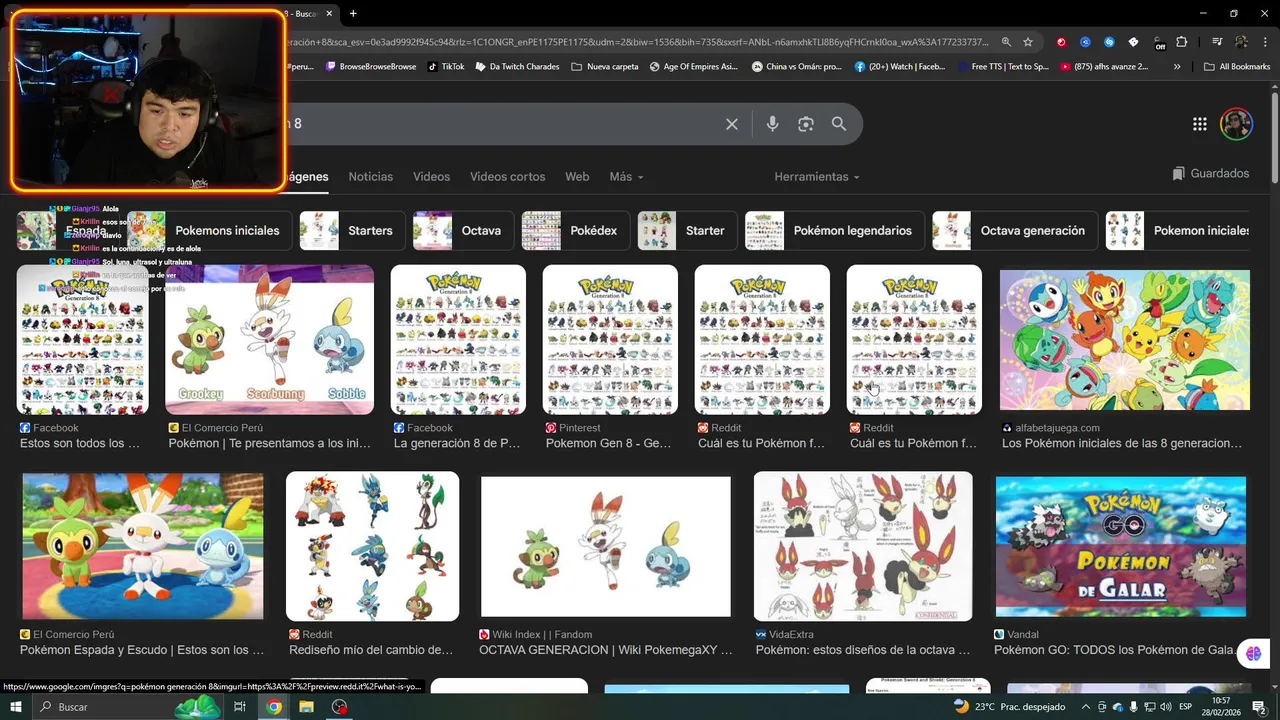Select the Pokemons iniciales filter chip
The width and height of the screenshot is (1280, 720).
point(211,231)
